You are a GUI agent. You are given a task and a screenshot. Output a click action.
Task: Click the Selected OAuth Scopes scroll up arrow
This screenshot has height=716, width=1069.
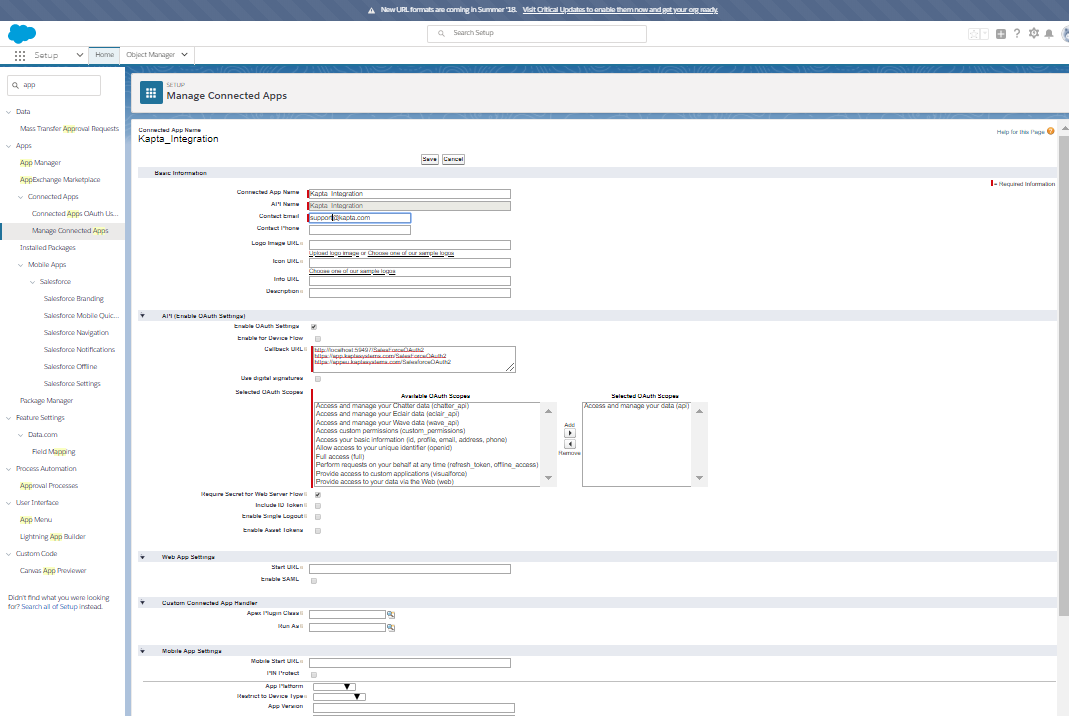tap(699, 411)
